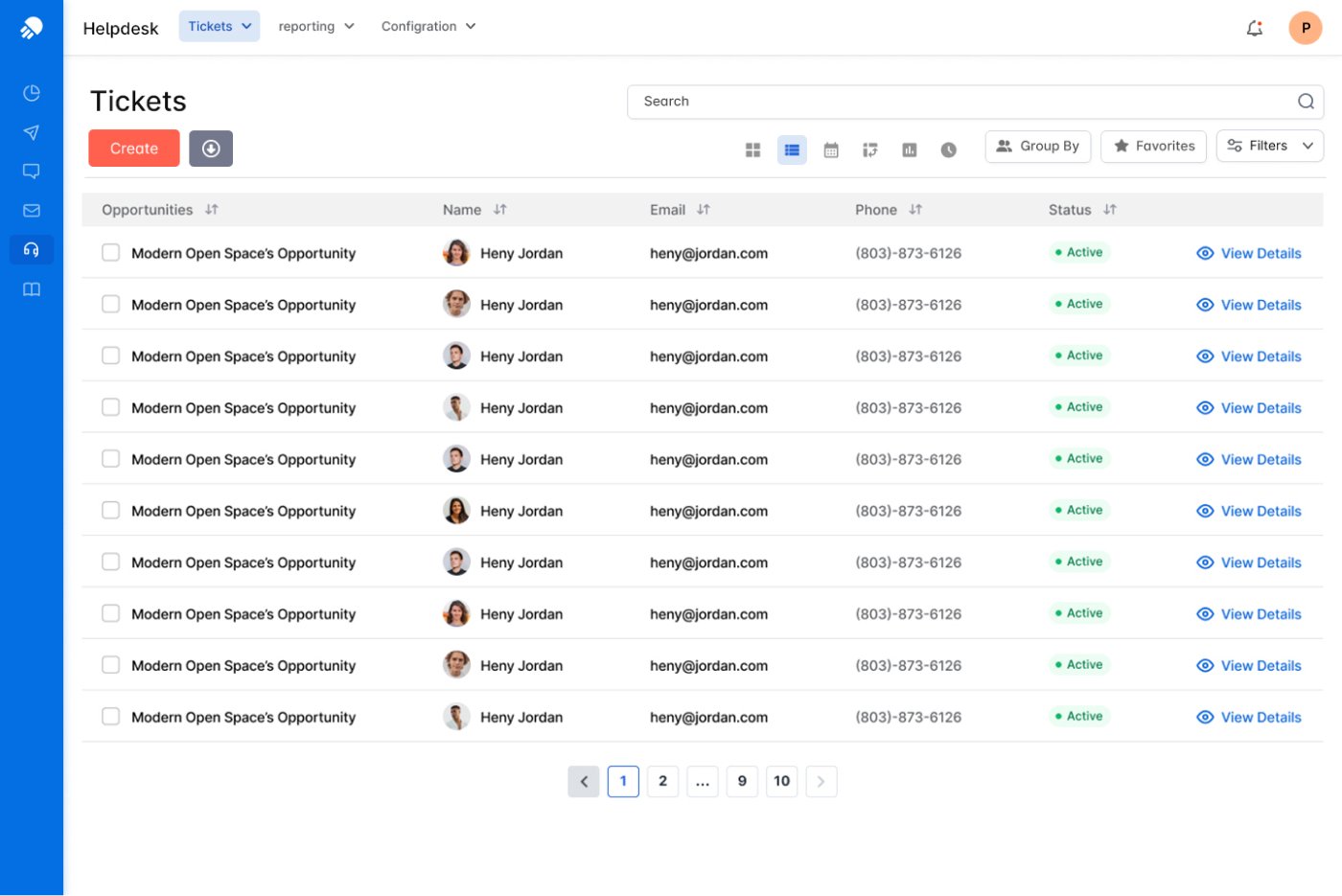Expand the Filters dropdown

1269,146
